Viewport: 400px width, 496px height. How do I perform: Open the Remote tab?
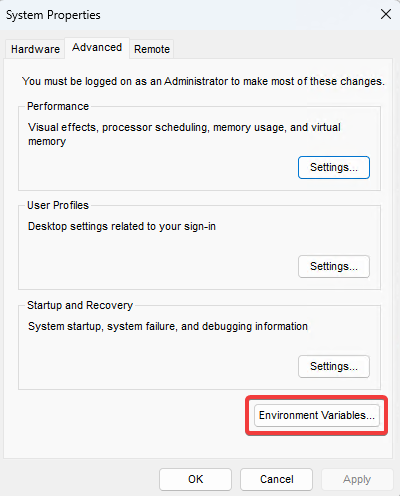coord(152,49)
